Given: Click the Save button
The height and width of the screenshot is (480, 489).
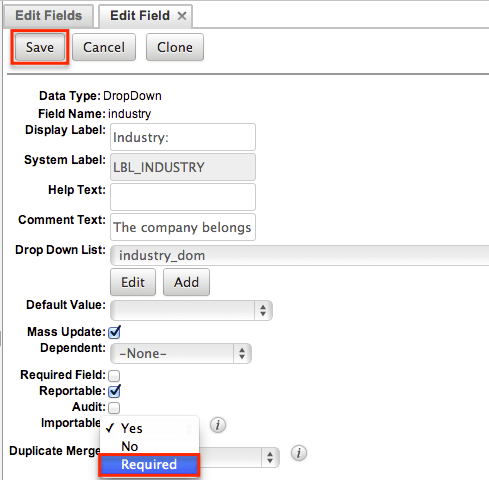Looking at the screenshot, I should point(40,47).
